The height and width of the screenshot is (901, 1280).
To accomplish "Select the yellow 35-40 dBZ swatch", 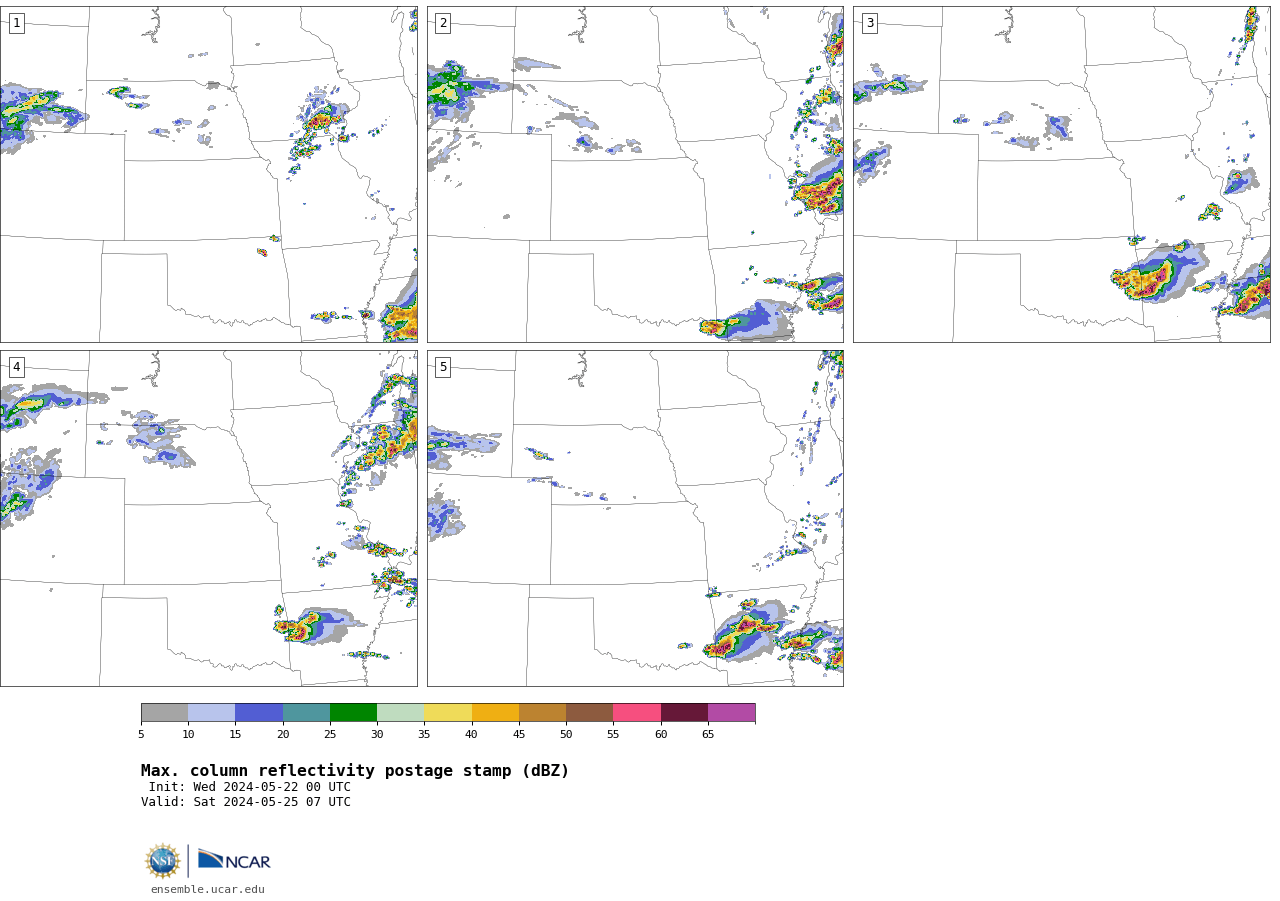I will (x=448, y=713).
